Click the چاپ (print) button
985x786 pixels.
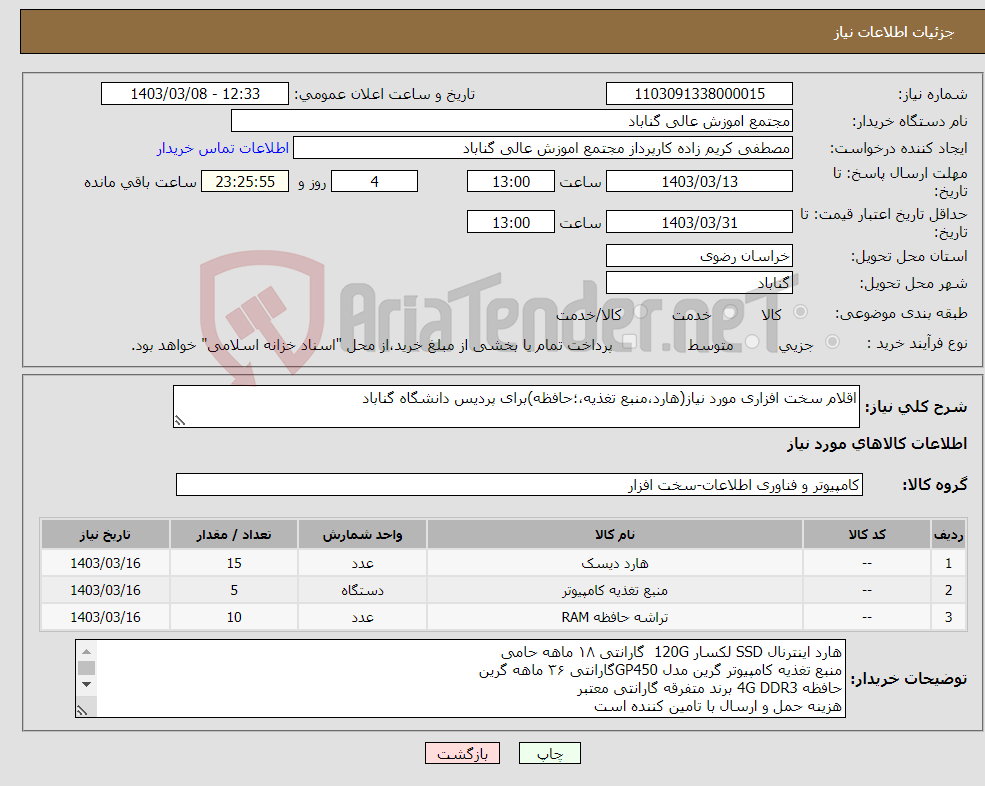[550, 753]
